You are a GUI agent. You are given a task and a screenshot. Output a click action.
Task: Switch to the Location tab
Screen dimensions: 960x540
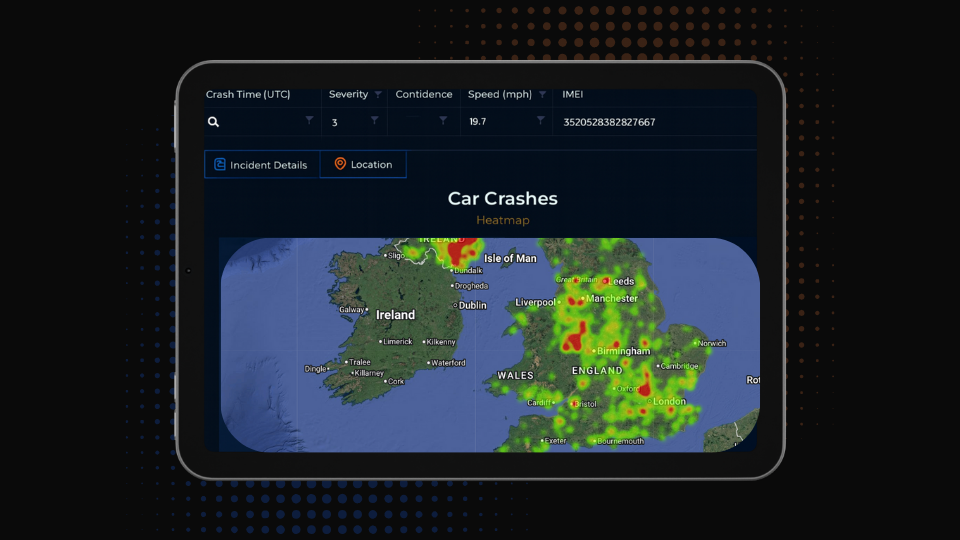click(x=363, y=164)
